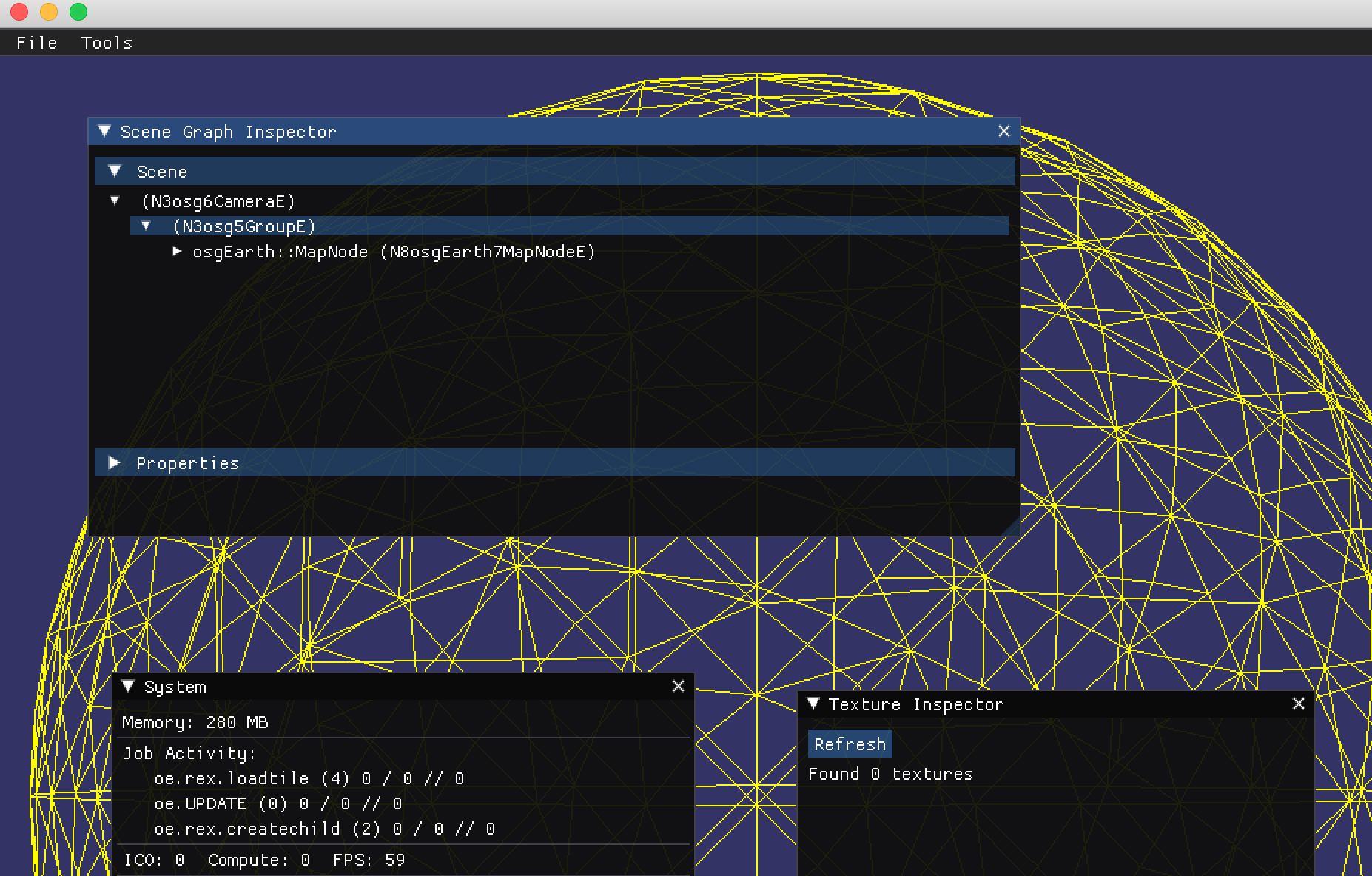Viewport: 1372px width, 876px height.
Task: Click the Found 0 textures text
Action: point(890,774)
